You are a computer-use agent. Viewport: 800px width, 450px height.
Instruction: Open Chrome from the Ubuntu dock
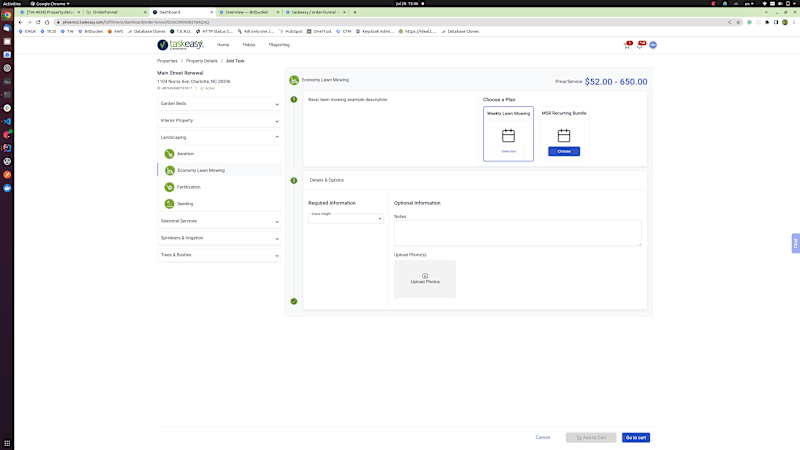pyautogui.click(x=7, y=15)
